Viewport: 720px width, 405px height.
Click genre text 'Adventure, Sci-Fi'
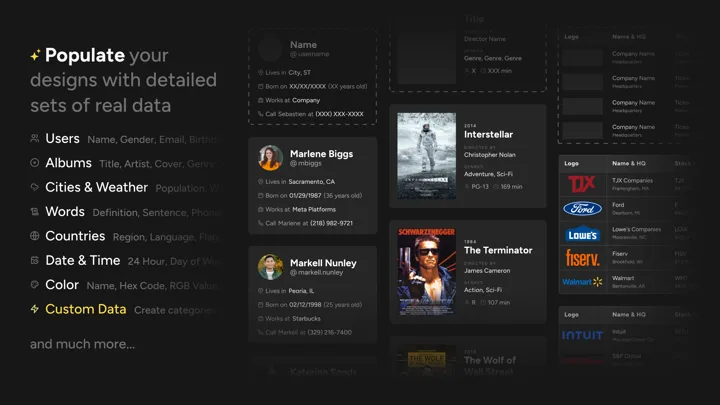click(488, 174)
